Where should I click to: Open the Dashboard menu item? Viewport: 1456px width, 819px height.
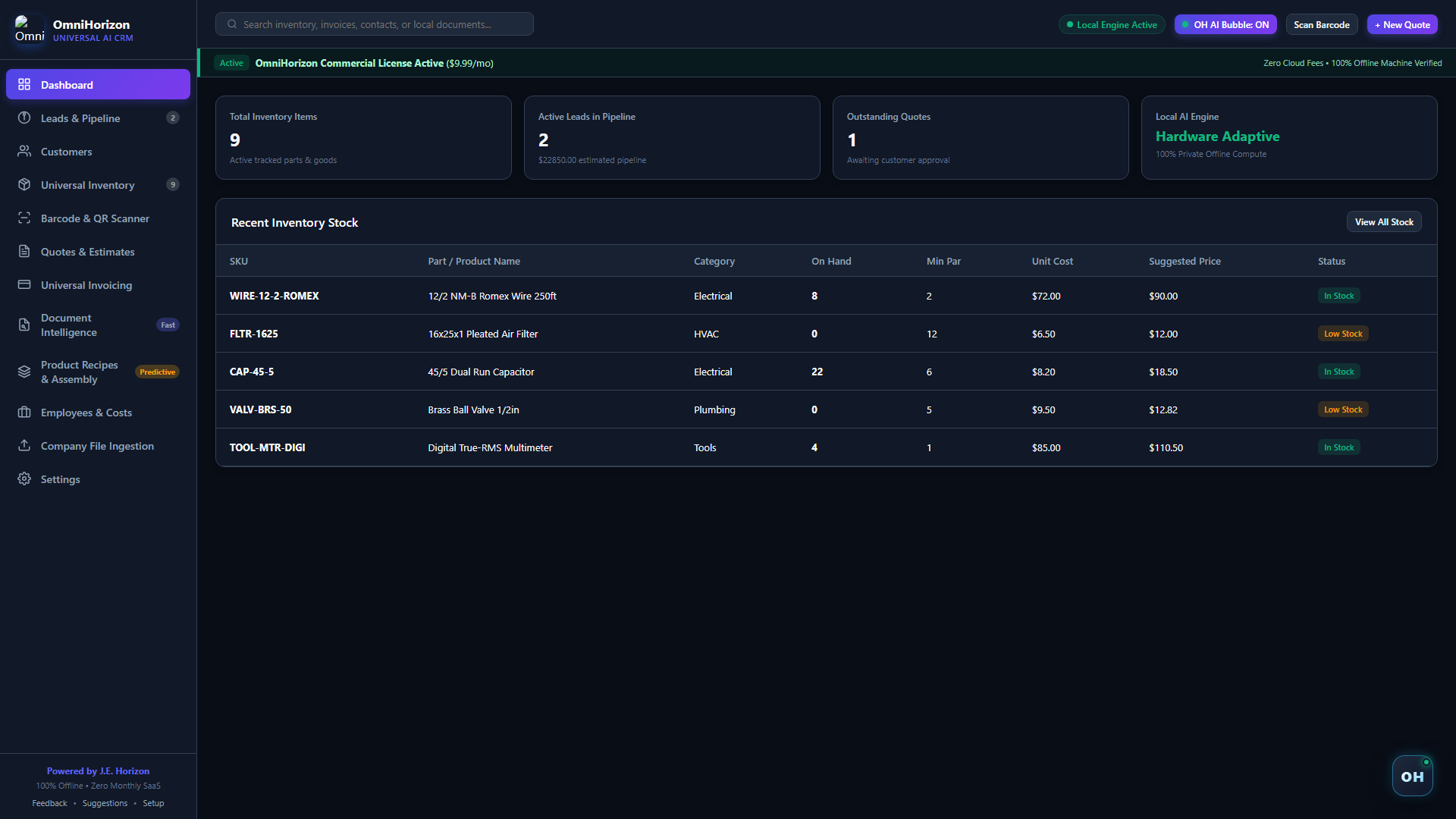[x=98, y=84]
